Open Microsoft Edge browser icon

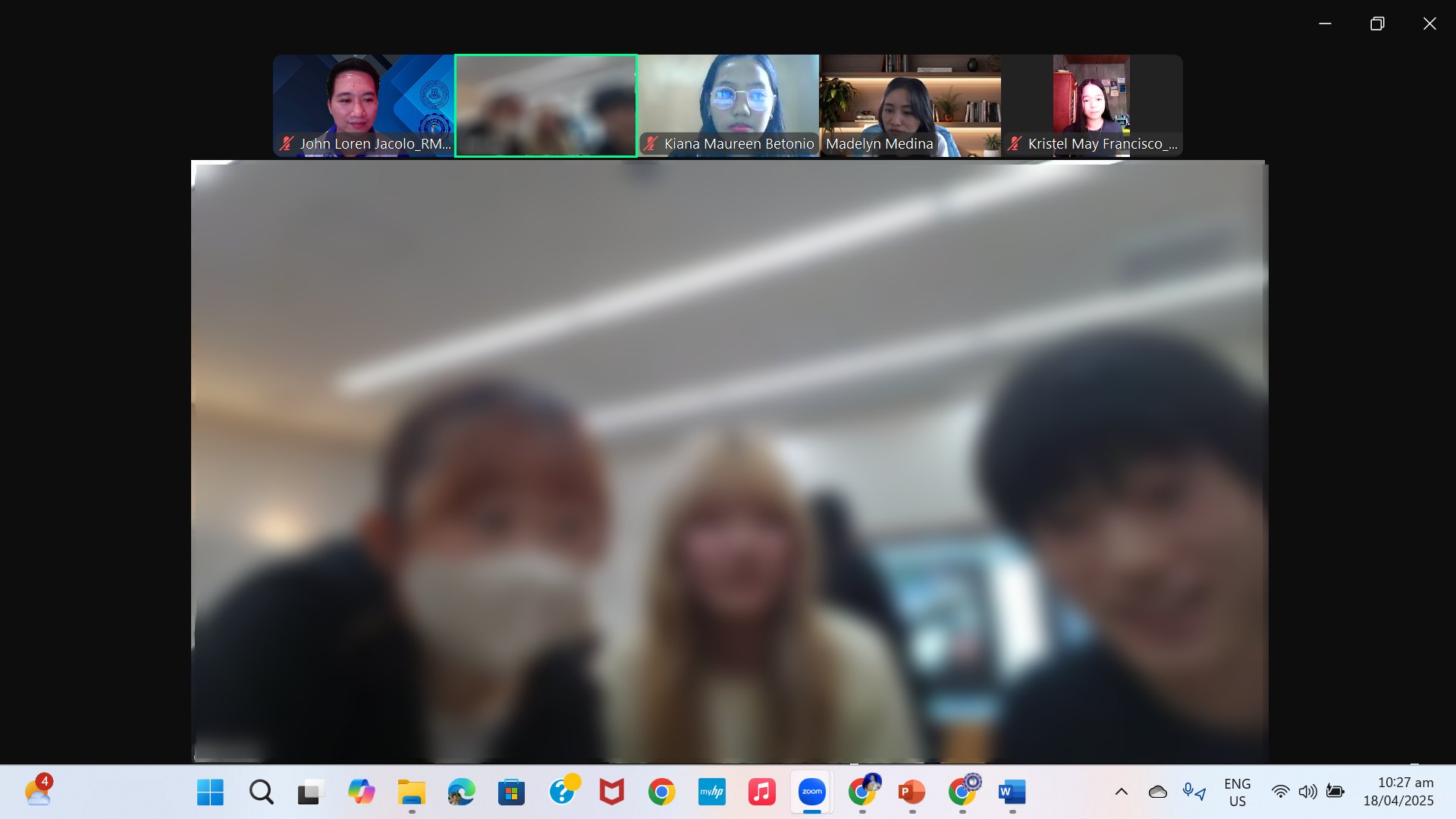click(x=461, y=792)
